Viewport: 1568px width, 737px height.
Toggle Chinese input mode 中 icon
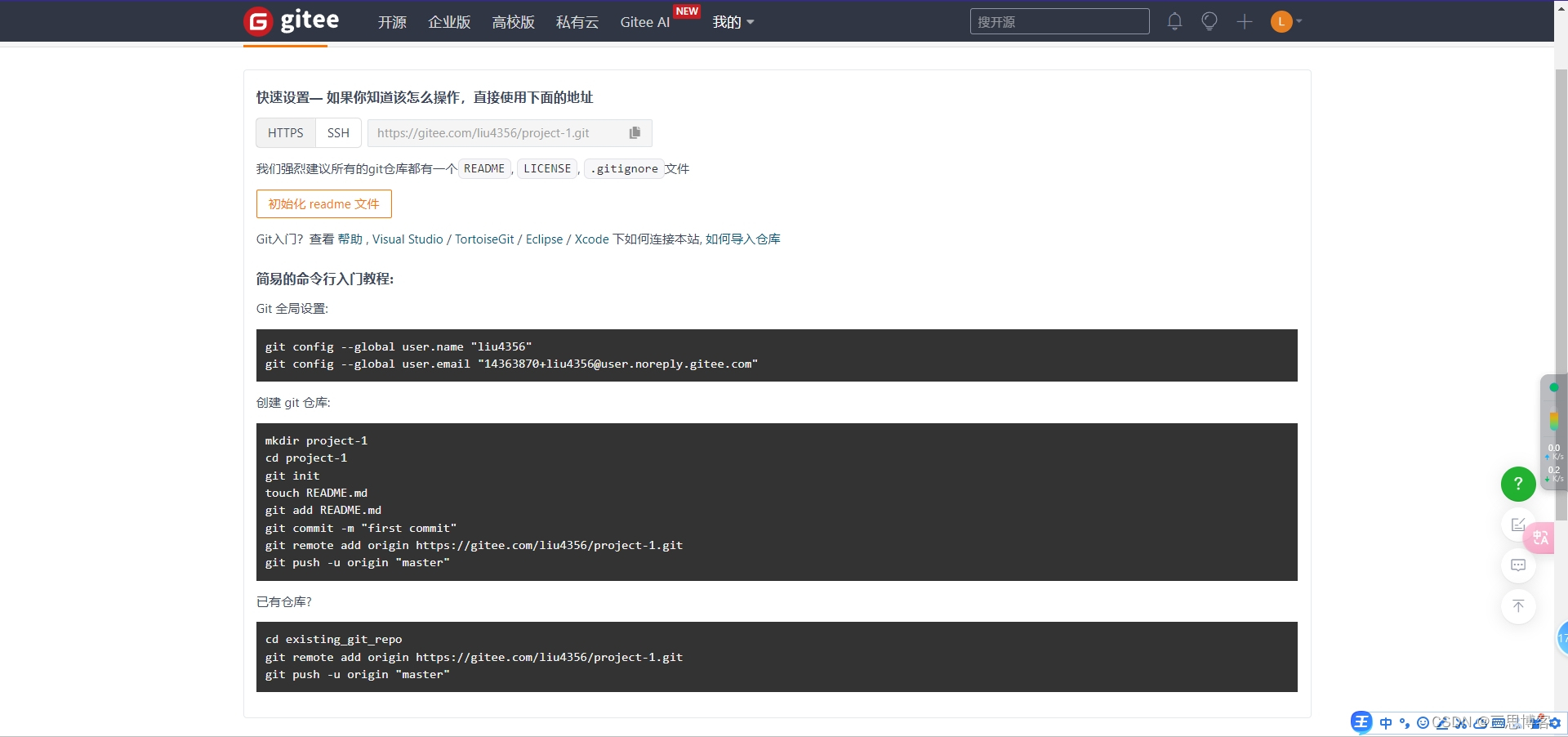[x=1386, y=723]
